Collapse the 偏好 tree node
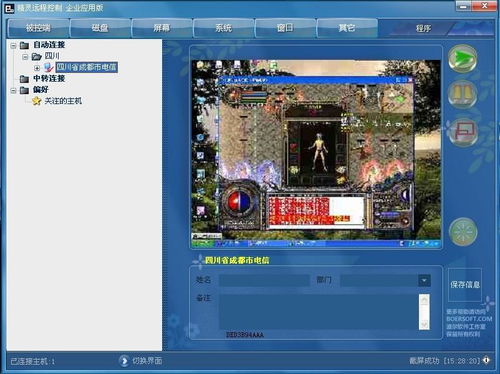The height and width of the screenshot is (374, 500). [13, 90]
